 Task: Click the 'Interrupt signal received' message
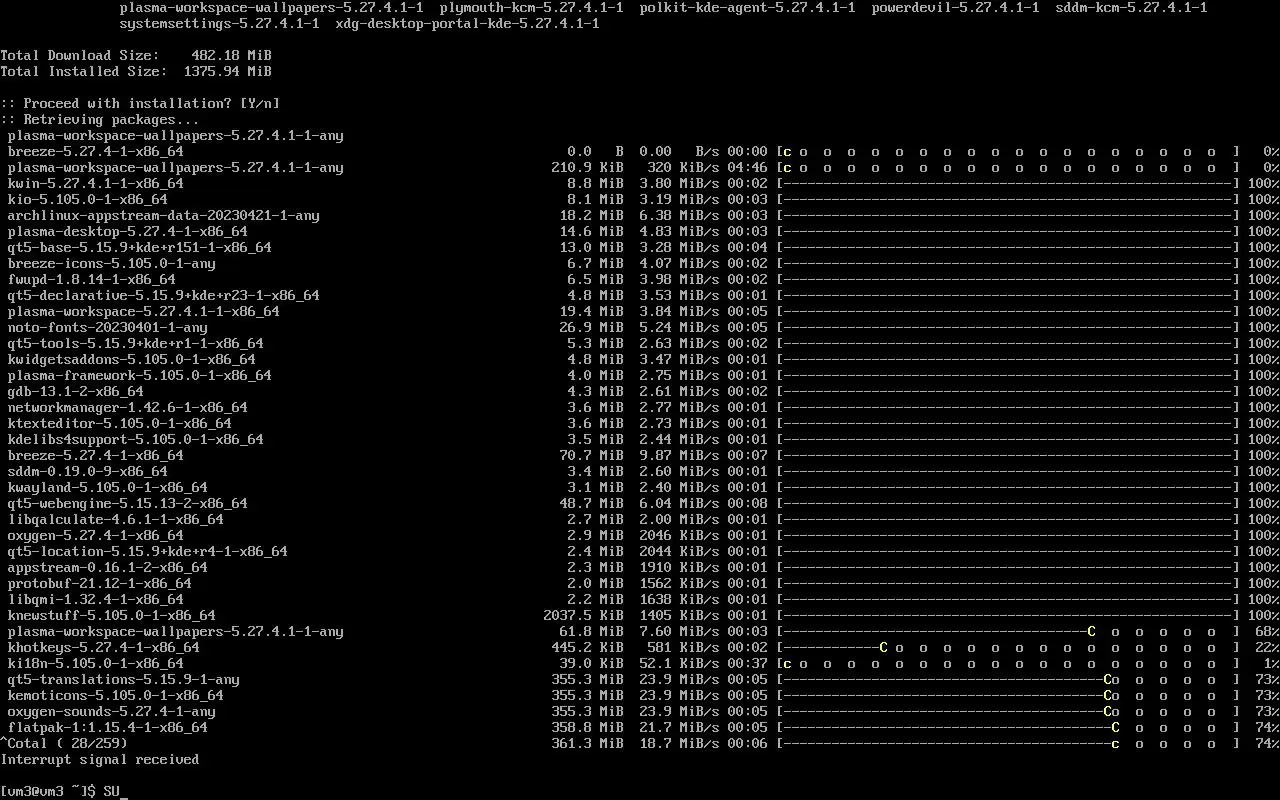click(100, 760)
